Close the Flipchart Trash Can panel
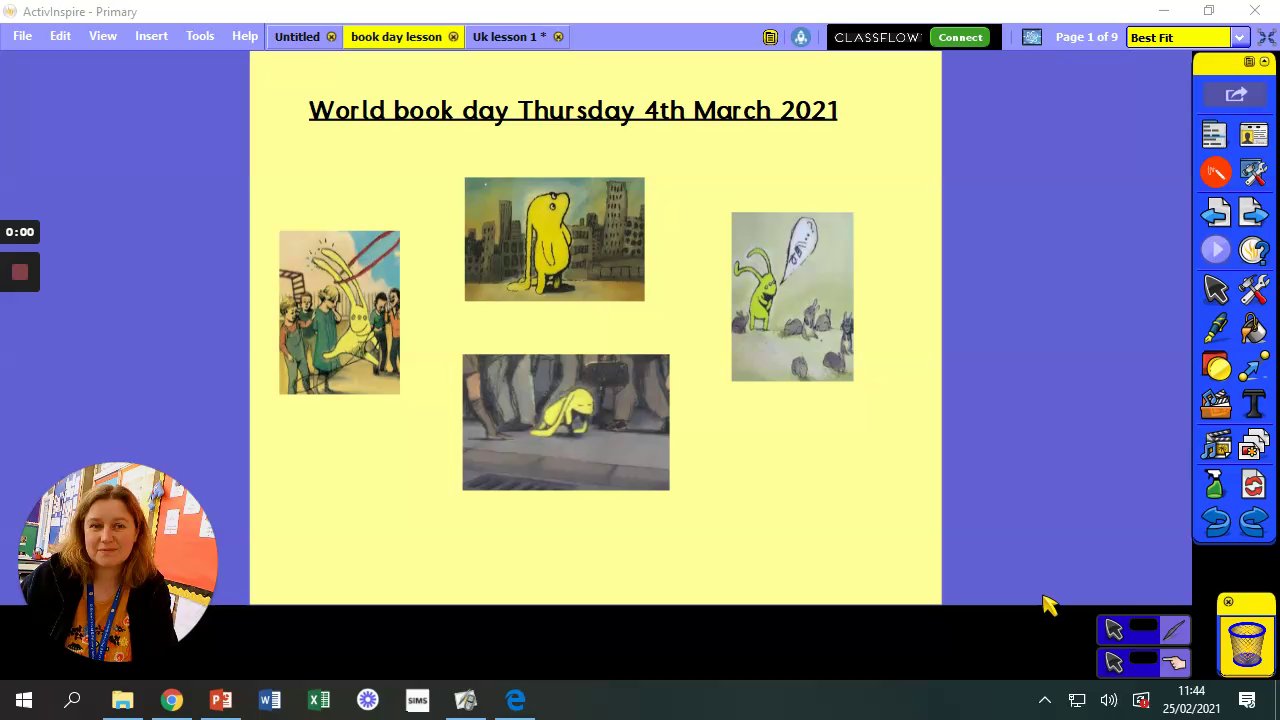Screen dimensions: 1280x720 coord(1228,602)
